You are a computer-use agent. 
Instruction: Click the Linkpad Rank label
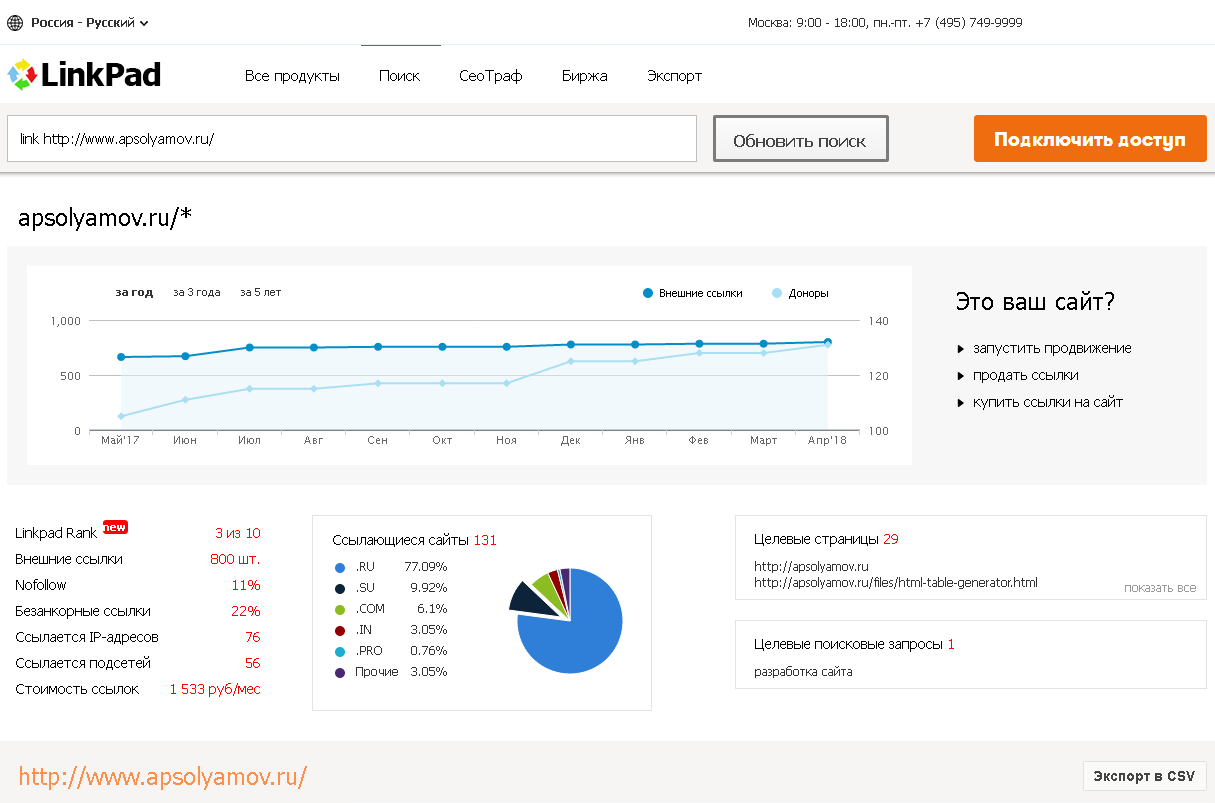coord(55,534)
